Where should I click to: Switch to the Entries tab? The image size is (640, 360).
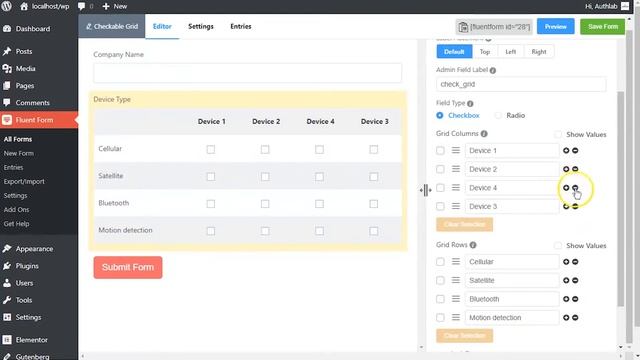[241, 26]
